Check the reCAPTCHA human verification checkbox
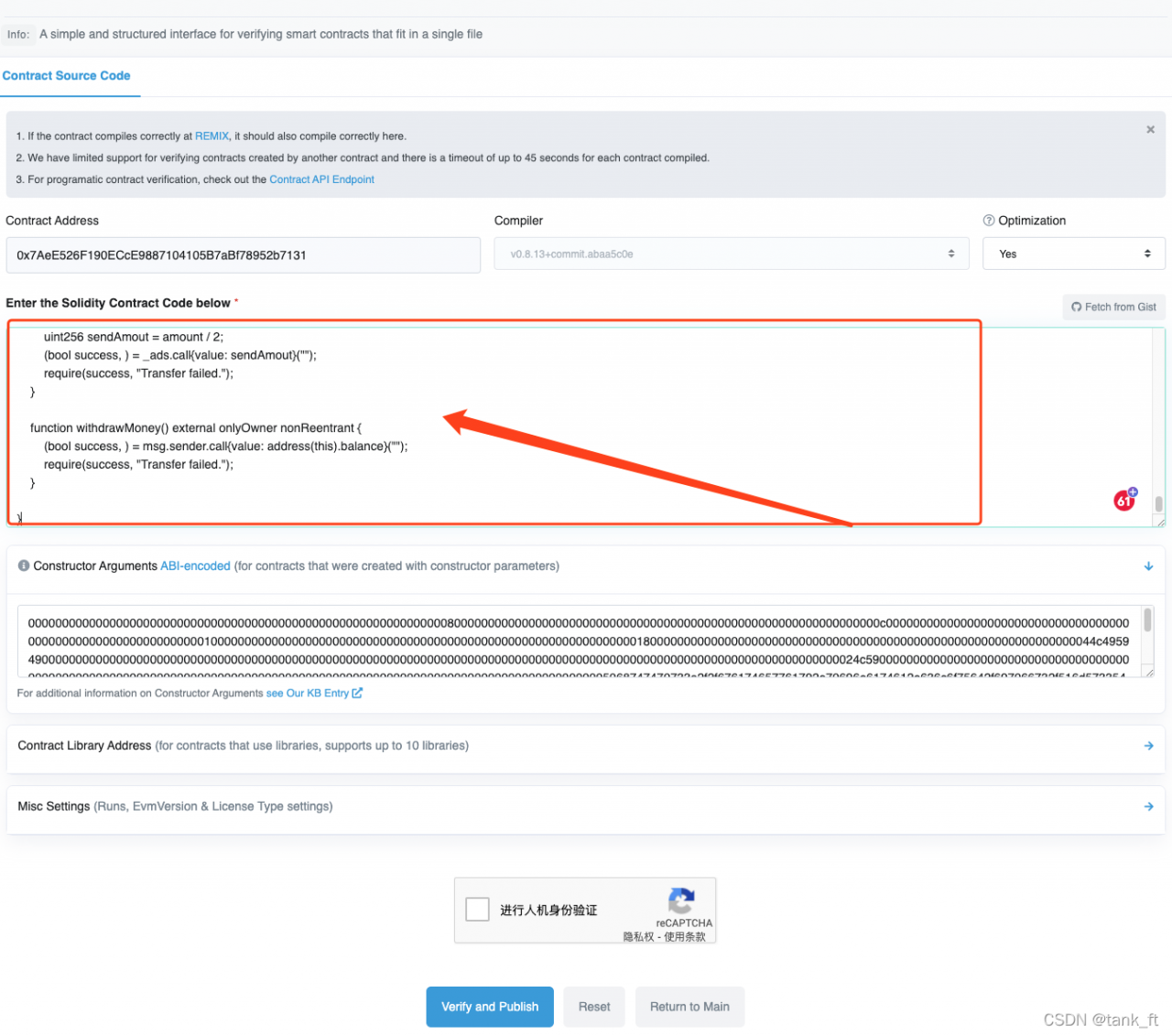Screen dimensions: 1172x1036 tap(477, 909)
